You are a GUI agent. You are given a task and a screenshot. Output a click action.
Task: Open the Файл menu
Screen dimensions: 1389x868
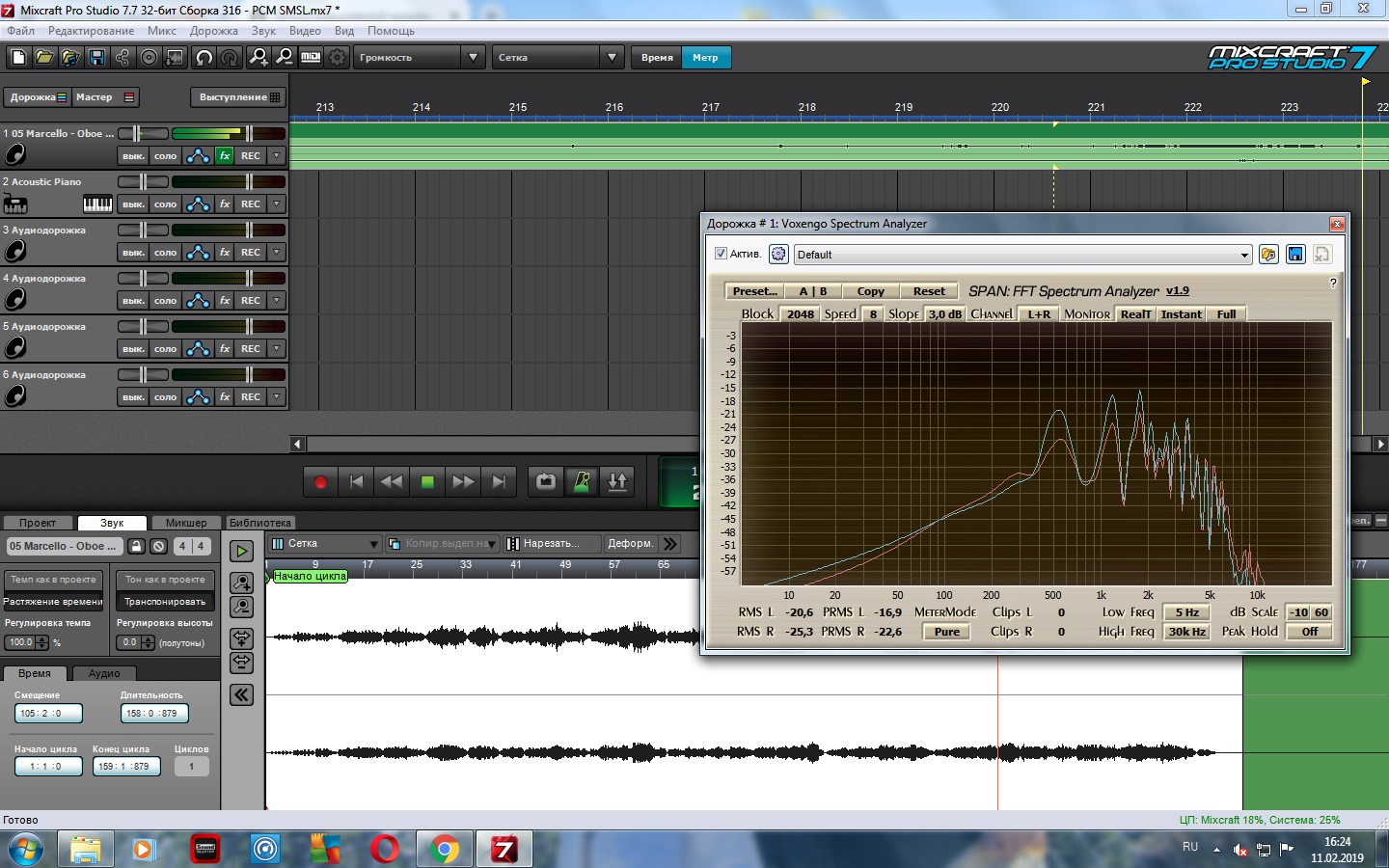pos(20,31)
